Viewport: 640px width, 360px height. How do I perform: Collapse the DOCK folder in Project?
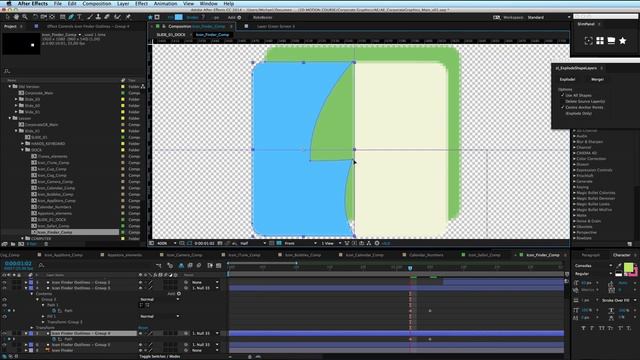click(22, 150)
